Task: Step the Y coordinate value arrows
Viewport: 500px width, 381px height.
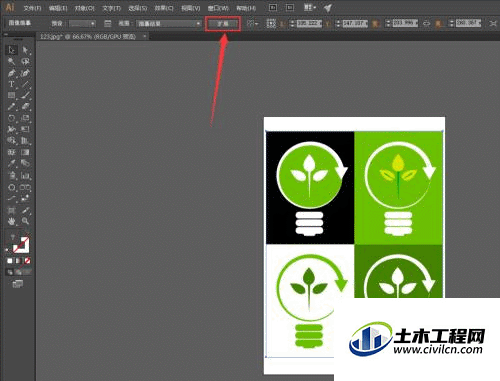Action: [338, 24]
